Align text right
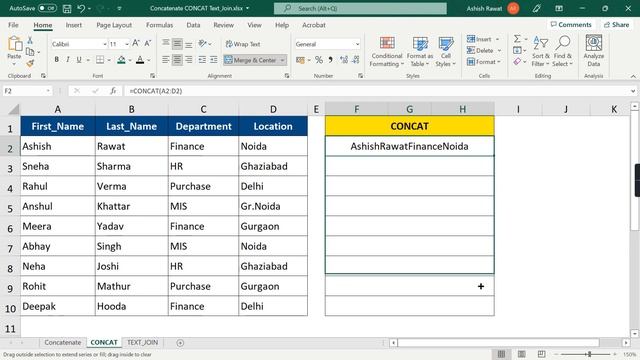This screenshot has height=360, width=640. pos(189,60)
